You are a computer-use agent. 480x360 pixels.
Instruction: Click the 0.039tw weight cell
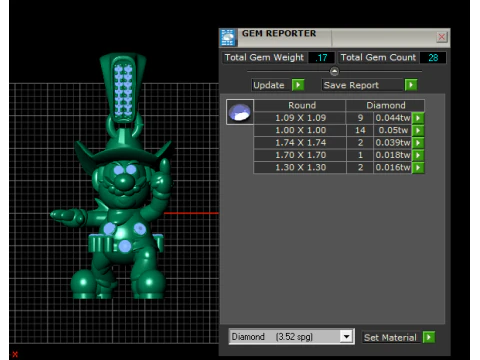point(393,143)
